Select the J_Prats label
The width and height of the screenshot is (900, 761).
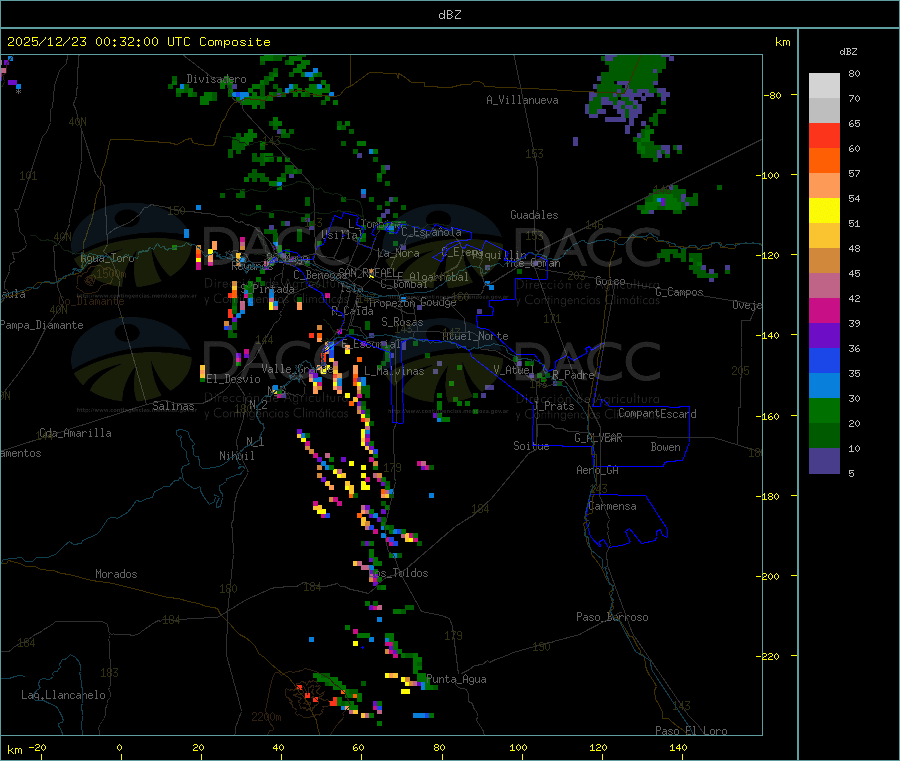553,406
